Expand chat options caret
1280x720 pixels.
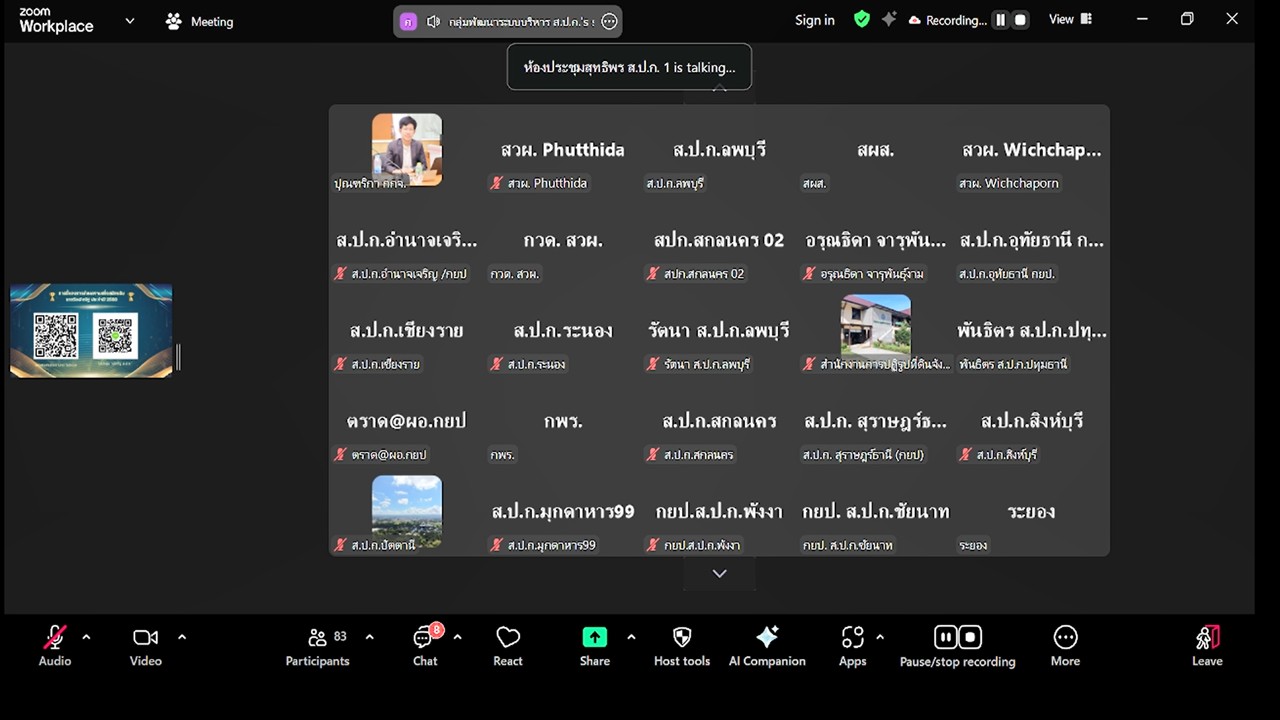coord(457,636)
